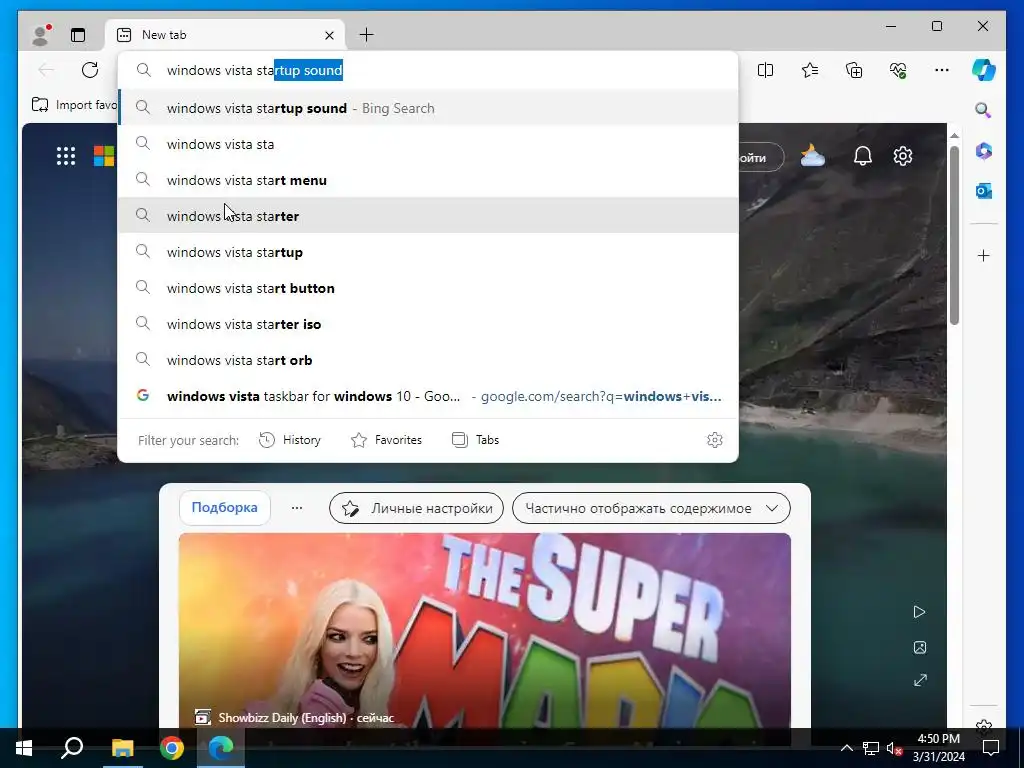Viewport: 1024px width, 768px height.
Task: Open the Favorites toolbar icon
Action: tap(810, 70)
